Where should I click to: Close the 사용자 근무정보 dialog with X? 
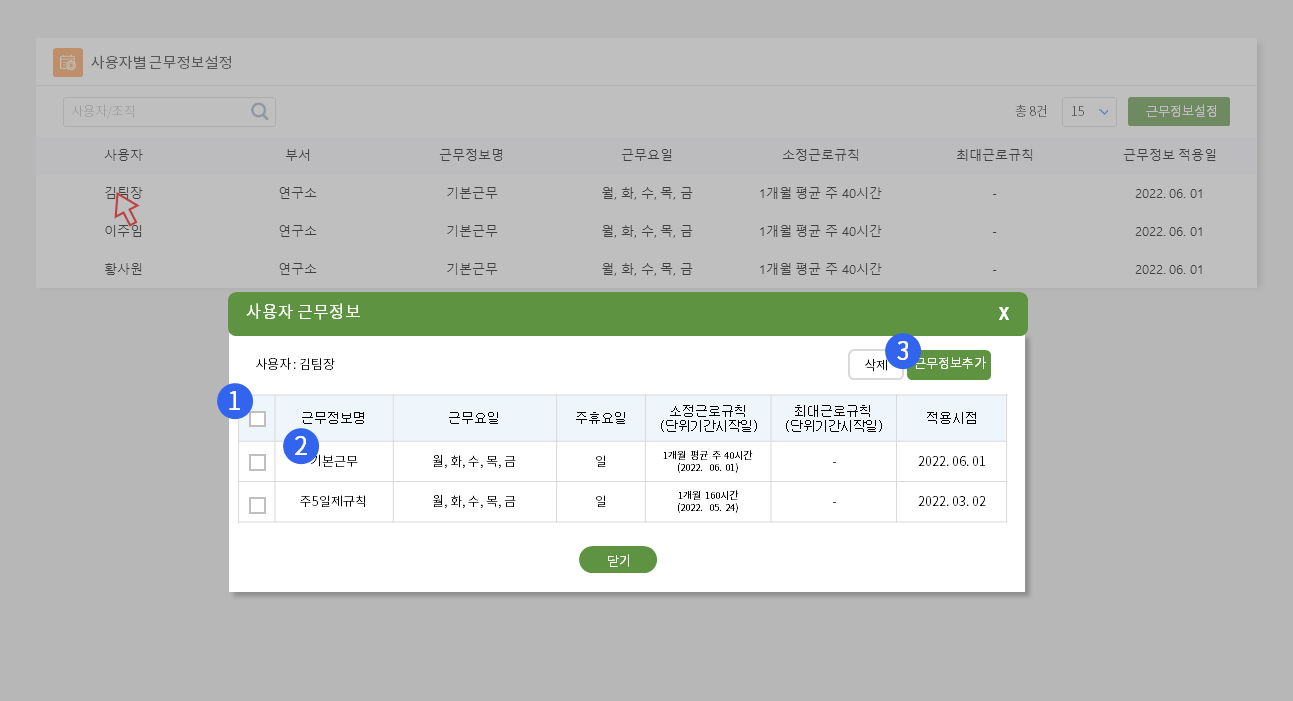coord(1004,314)
